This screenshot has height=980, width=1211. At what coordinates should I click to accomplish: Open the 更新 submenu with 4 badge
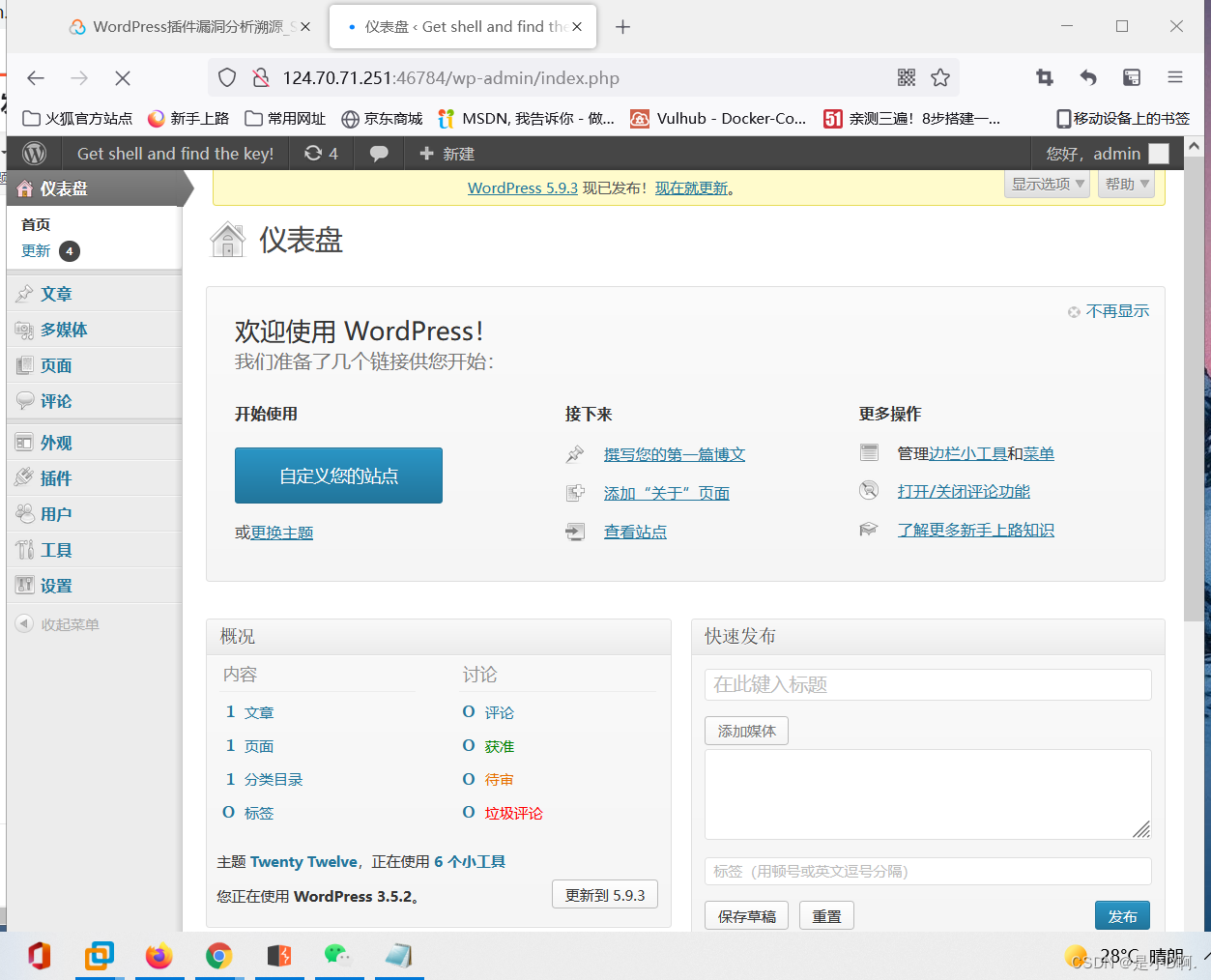[50, 251]
